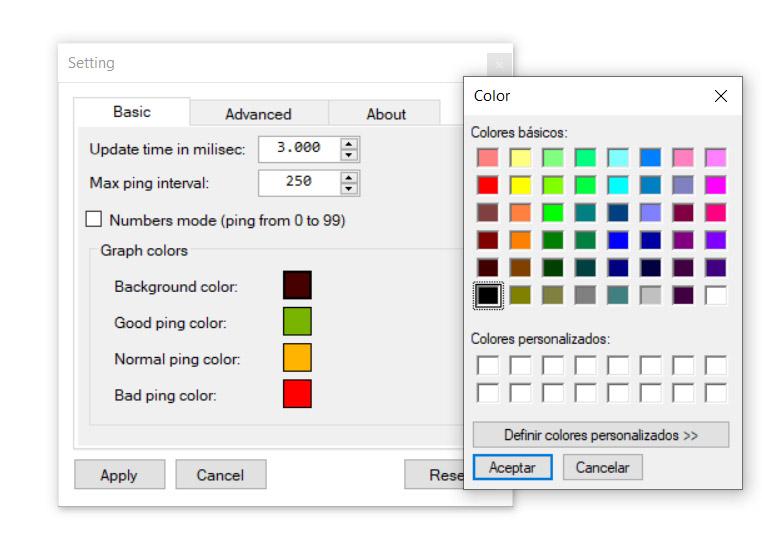Pick the Bad ping color swatch
The width and height of the screenshot is (762, 534).
pos(297,394)
